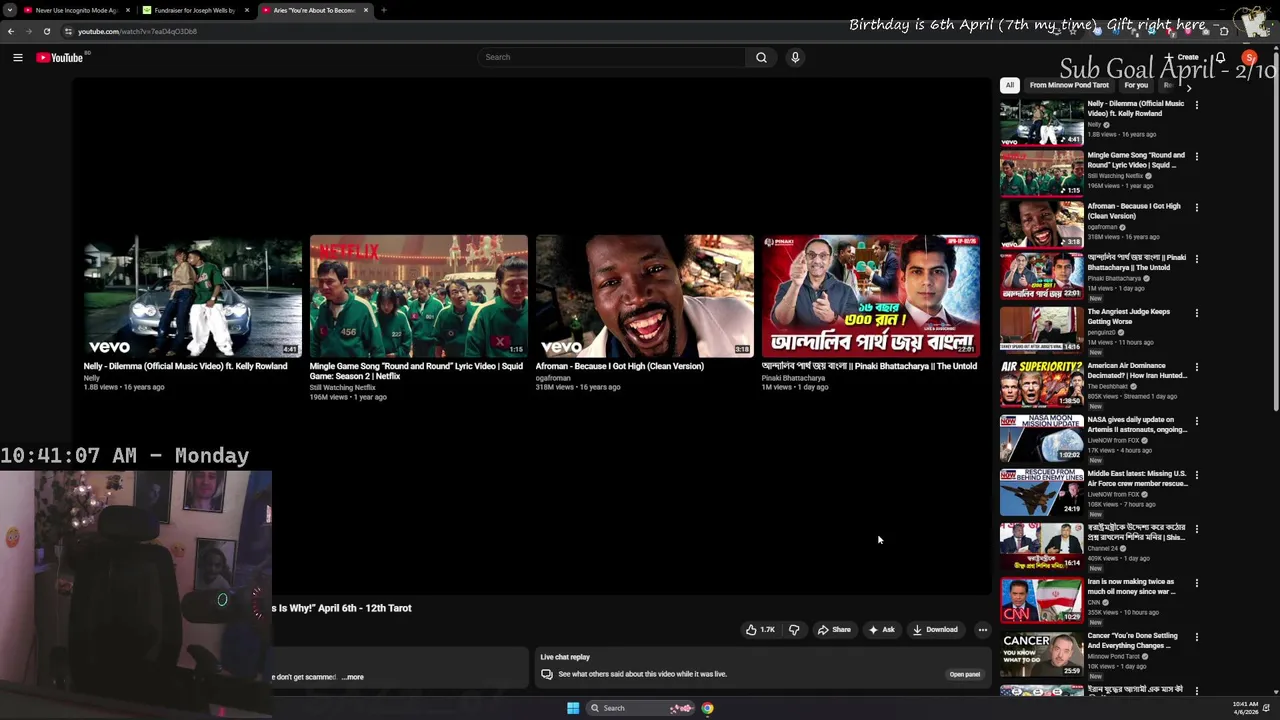1280x720 pixels.
Task: Open options for American Air Dominance video
Action: point(1196,367)
